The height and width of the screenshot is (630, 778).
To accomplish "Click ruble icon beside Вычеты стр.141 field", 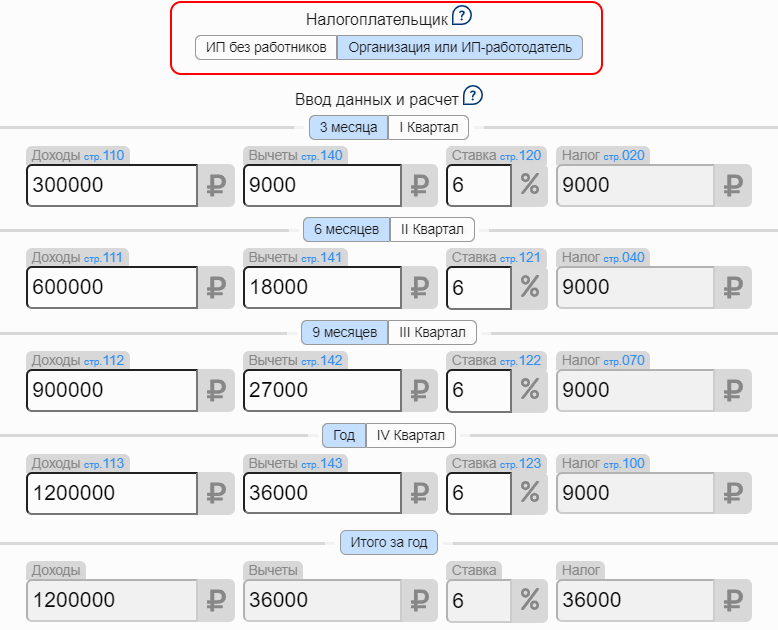I will tap(420, 288).
